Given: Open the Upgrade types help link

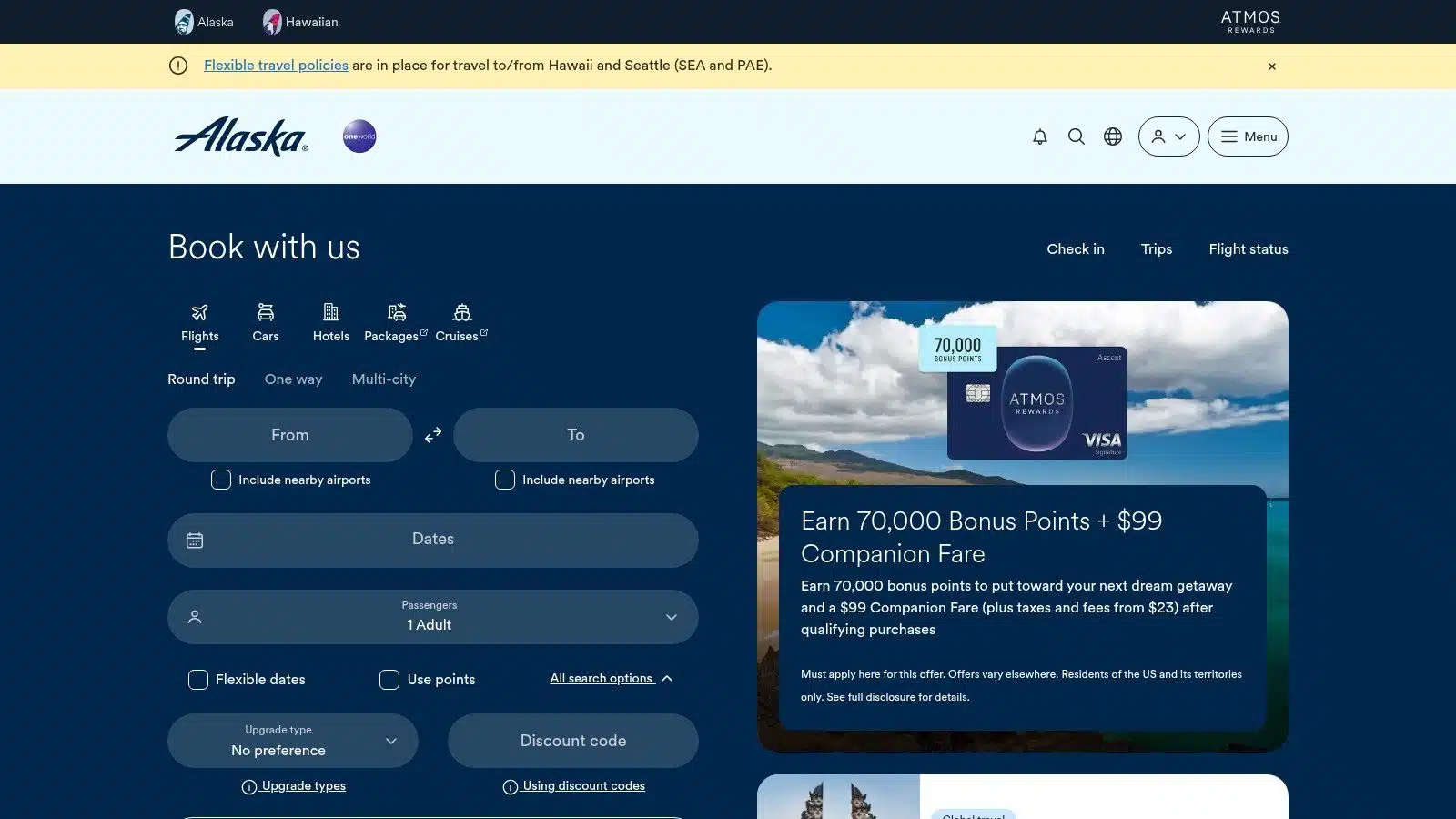Looking at the screenshot, I should 303,786.
